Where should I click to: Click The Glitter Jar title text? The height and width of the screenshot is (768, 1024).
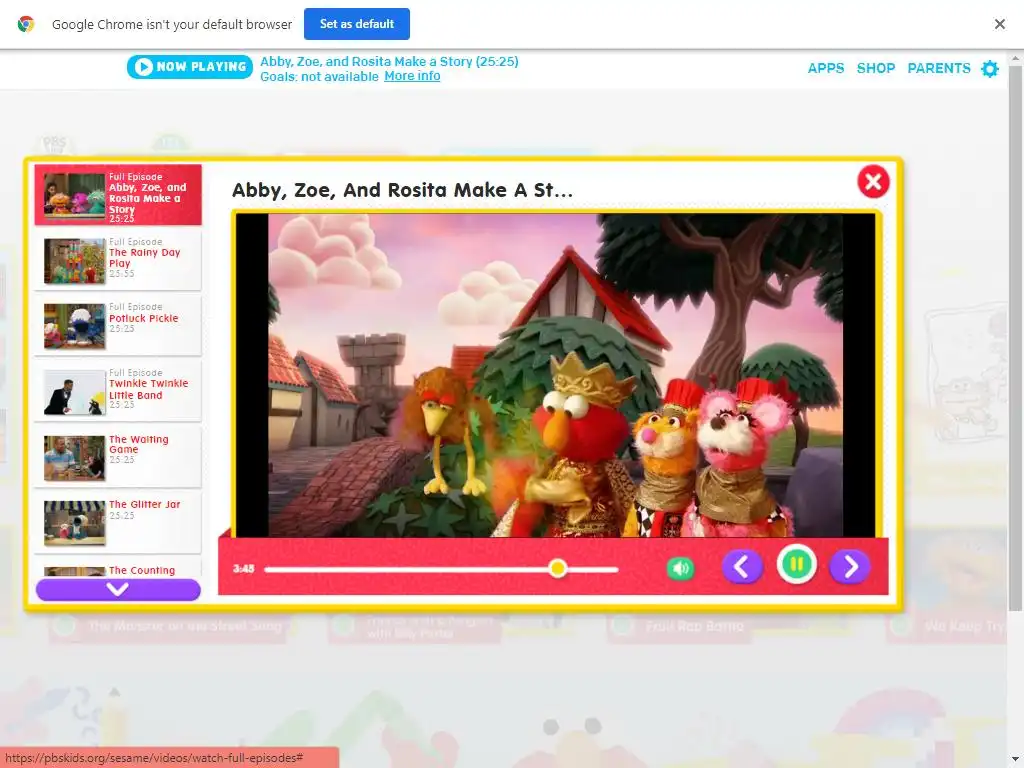click(144, 504)
